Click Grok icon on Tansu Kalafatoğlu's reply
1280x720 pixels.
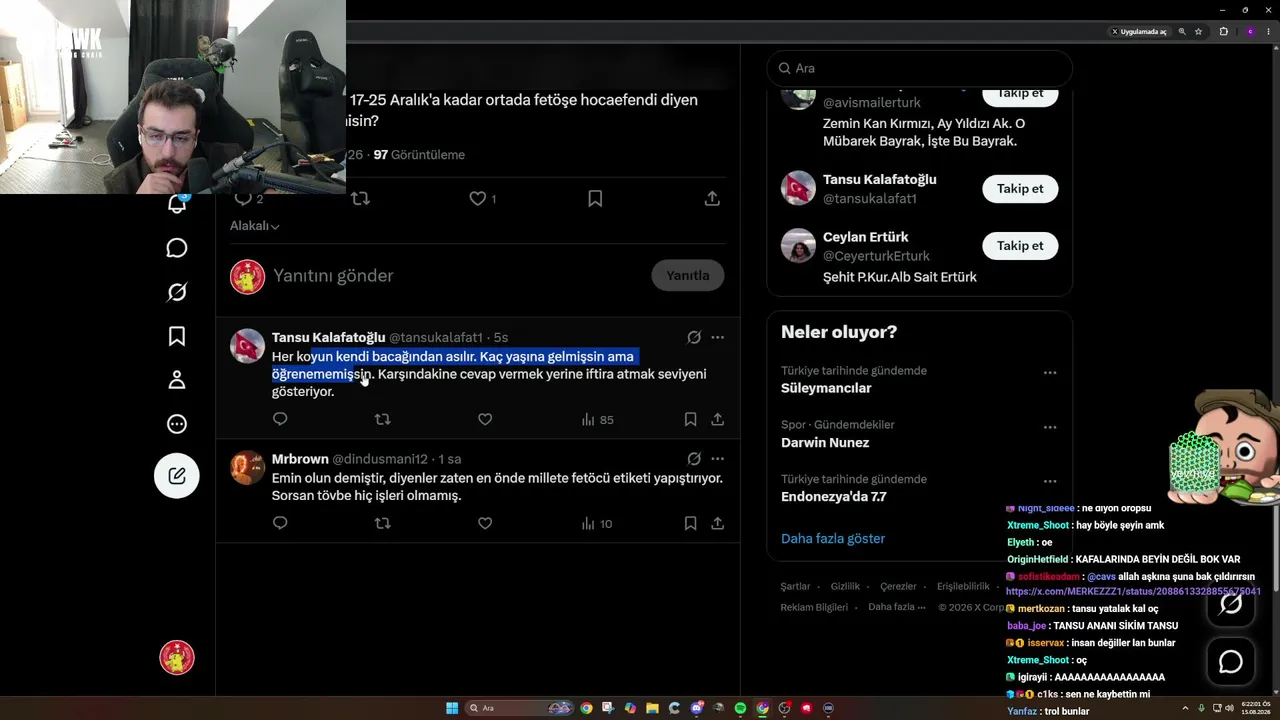694,338
